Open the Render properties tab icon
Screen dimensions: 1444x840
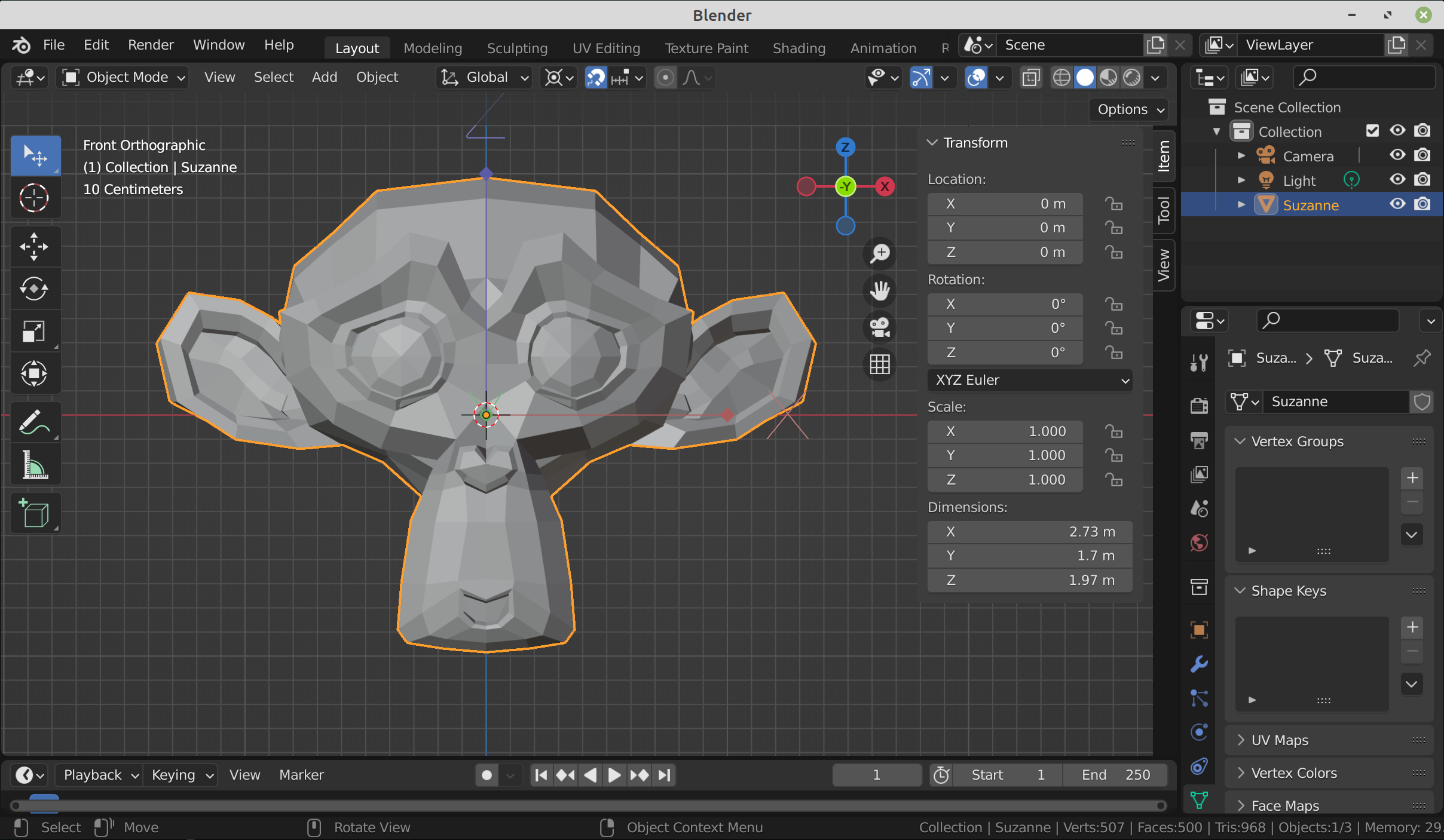point(1199,406)
